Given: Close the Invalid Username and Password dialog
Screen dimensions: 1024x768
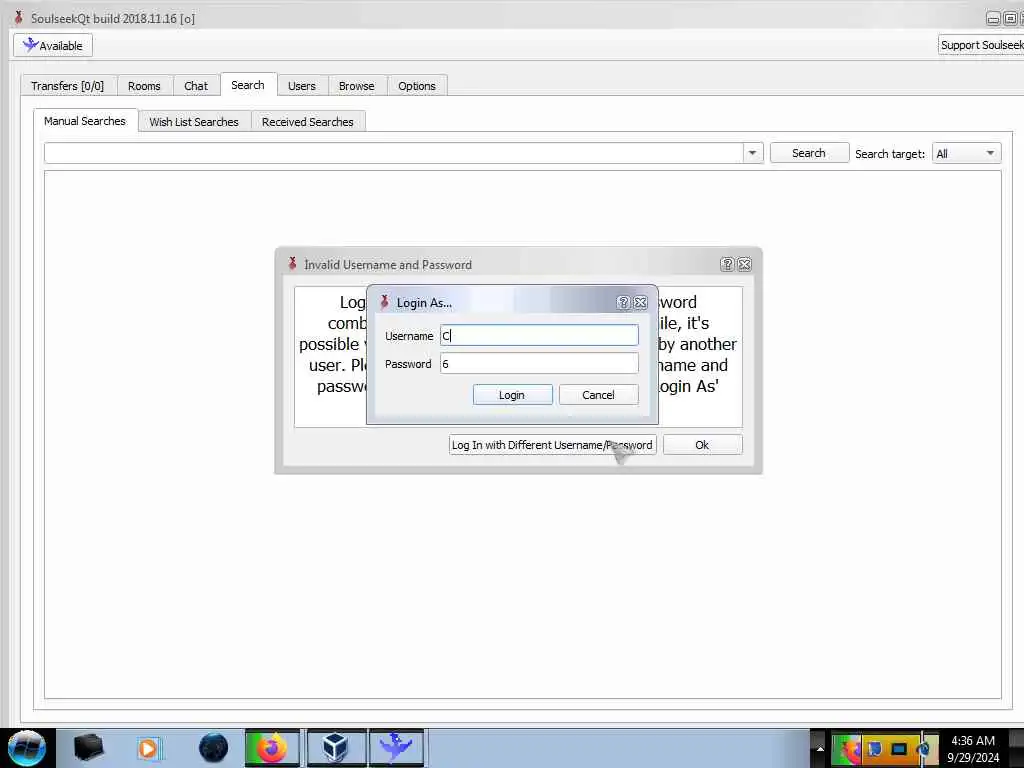Looking at the screenshot, I should click(x=744, y=264).
